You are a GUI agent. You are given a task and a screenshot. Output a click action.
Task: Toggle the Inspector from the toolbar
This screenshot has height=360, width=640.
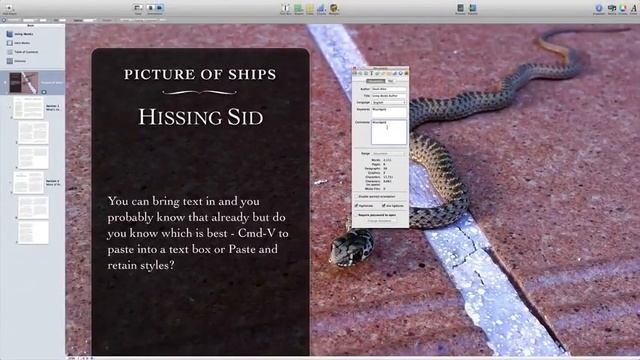coord(599,8)
